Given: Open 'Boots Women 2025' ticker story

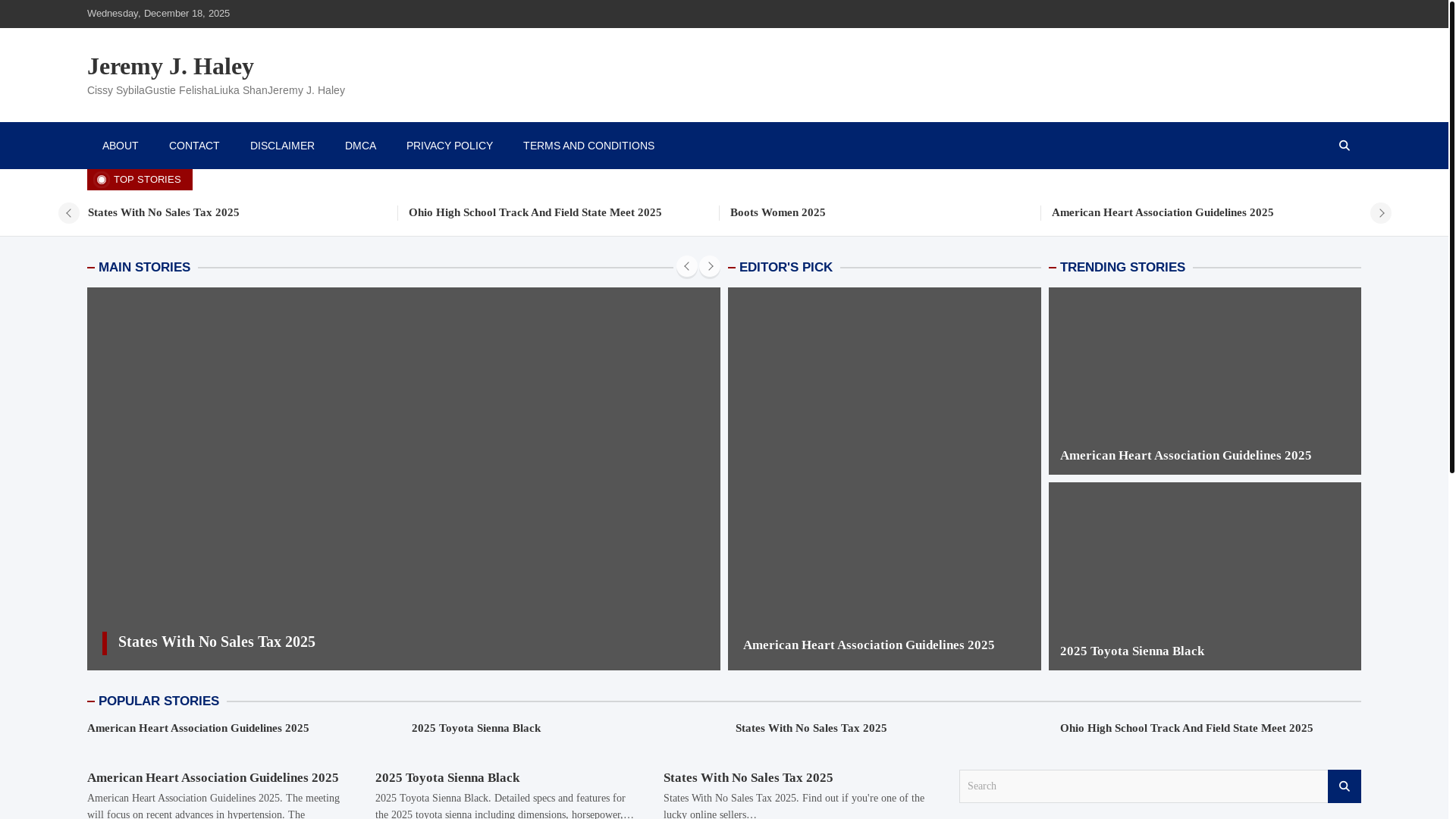Looking at the screenshot, I should pyautogui.click(x=778, y=212).
